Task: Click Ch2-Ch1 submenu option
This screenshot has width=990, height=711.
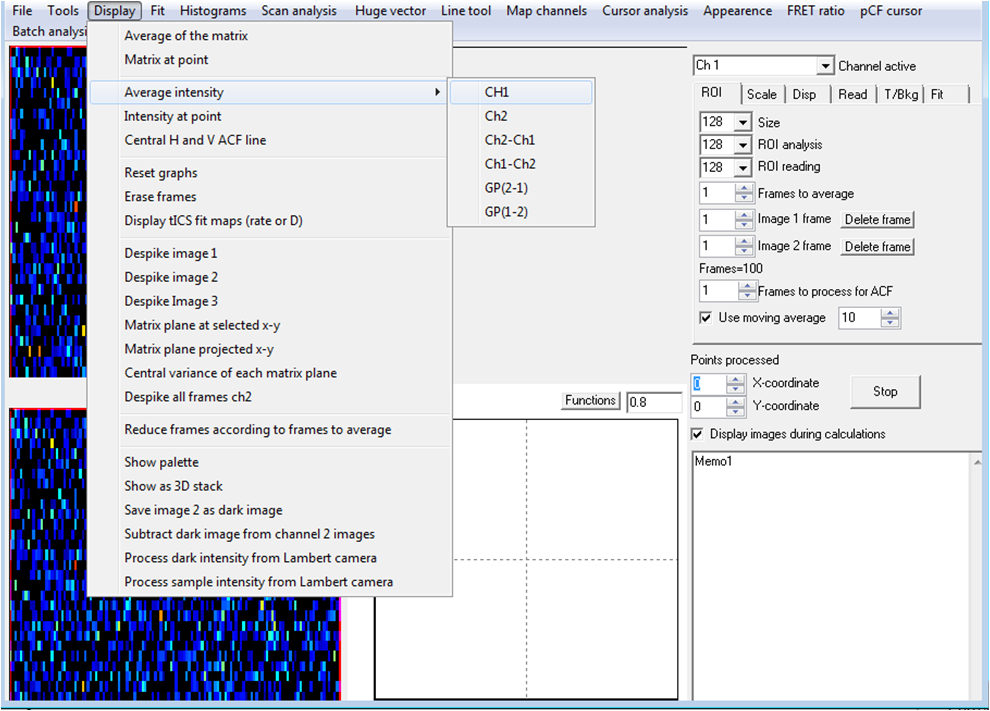Action: 510,140
